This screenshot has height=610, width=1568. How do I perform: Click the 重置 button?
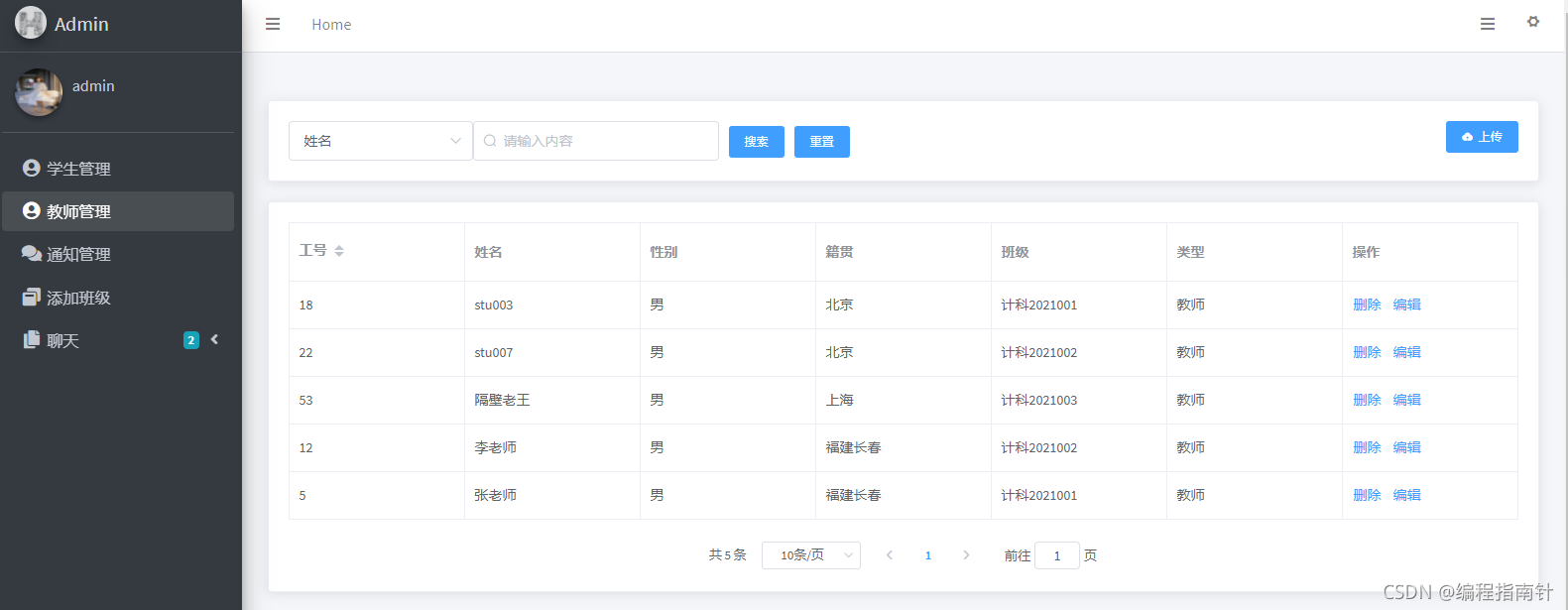pyautogui.click(x=822, y=142)
